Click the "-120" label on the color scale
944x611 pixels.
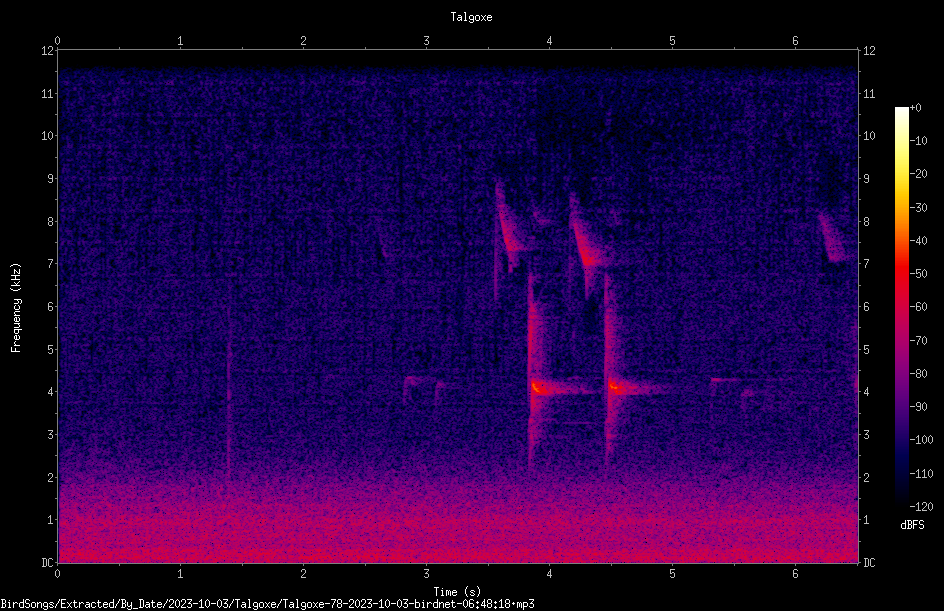tap(921, 507)
